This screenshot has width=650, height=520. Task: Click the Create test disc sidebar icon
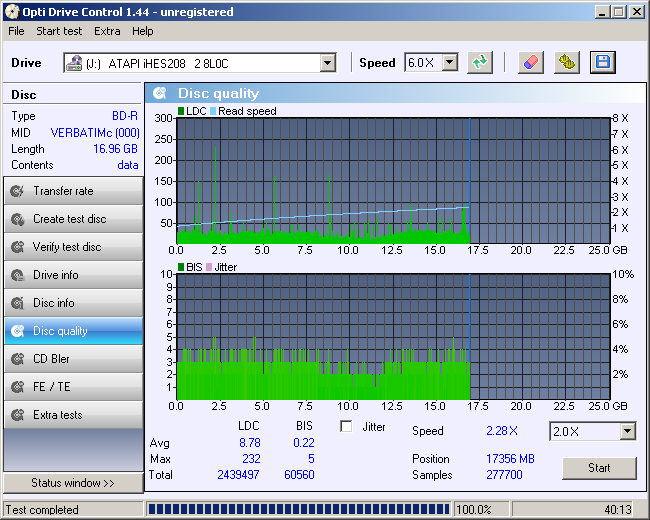tap(17, 219)
